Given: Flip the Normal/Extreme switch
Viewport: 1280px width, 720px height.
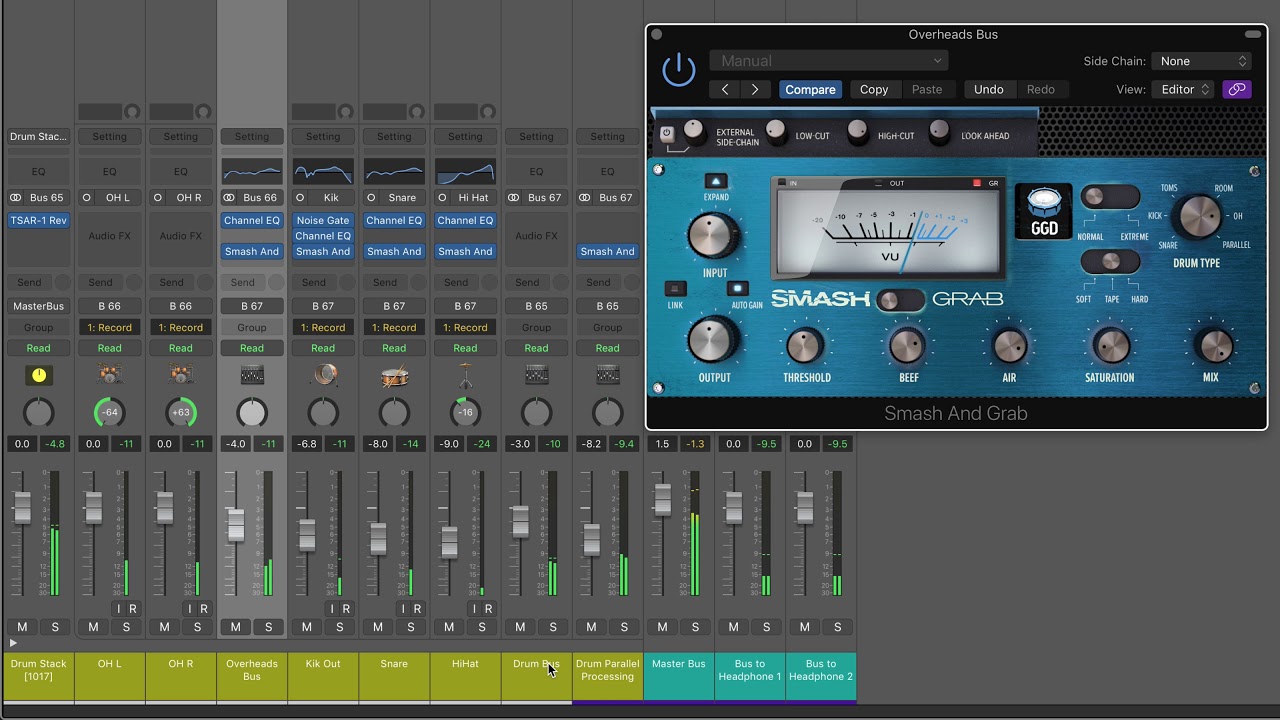Looking at the screenshot, I should point(1109,197).
